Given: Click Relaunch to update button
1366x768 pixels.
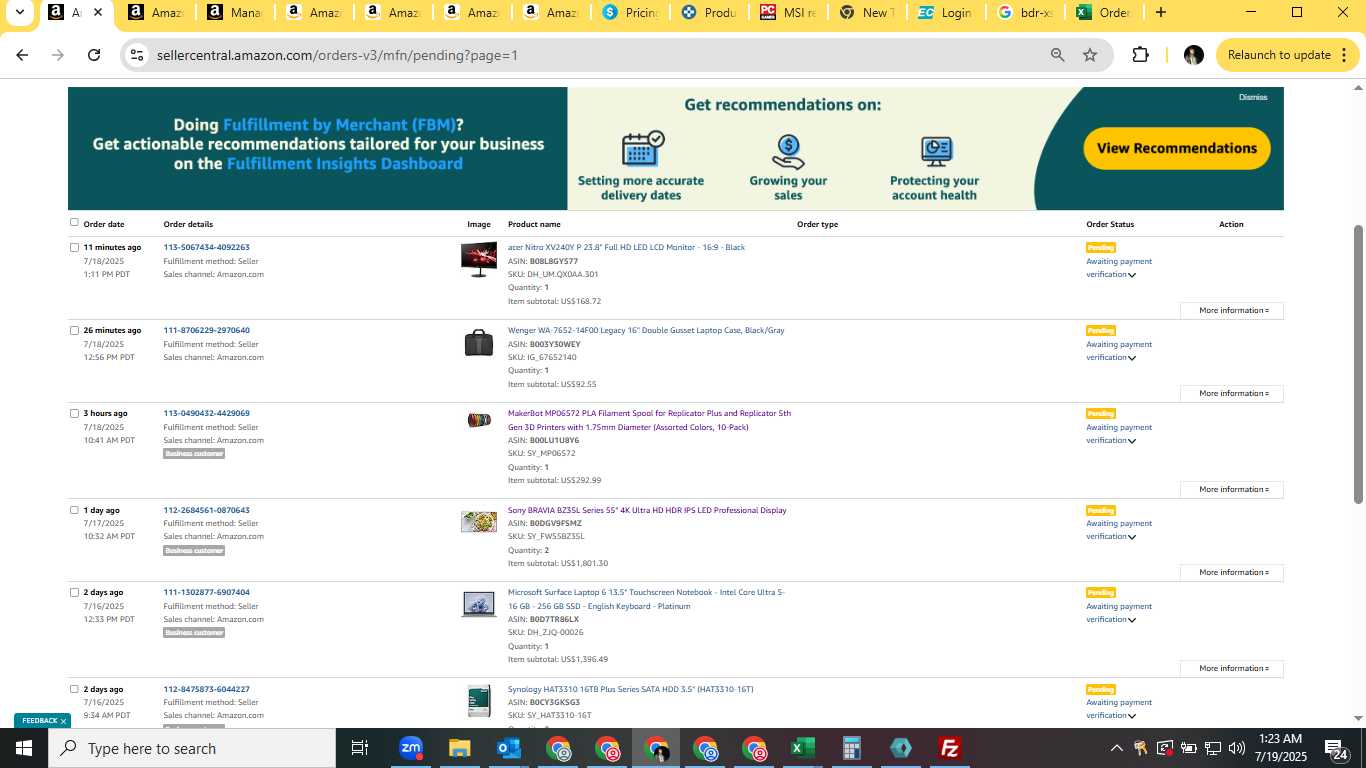Looking at the screenshot, I should click(x=1288, y=55).
